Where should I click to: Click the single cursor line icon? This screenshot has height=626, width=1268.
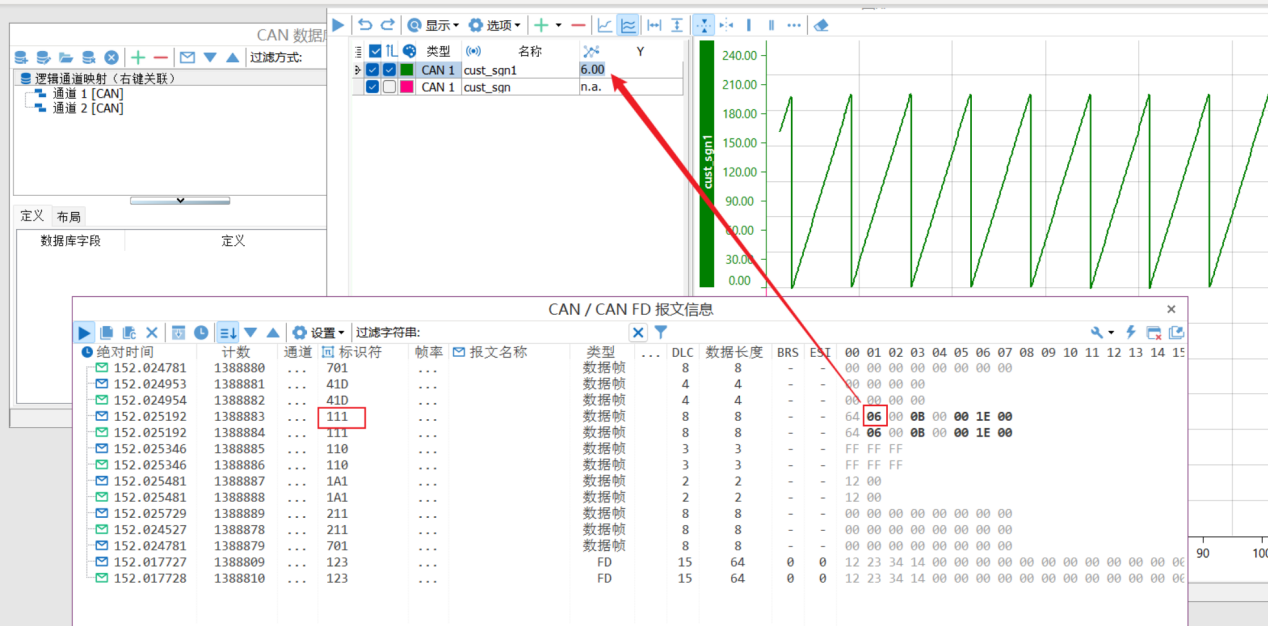(x=749, y=25)
